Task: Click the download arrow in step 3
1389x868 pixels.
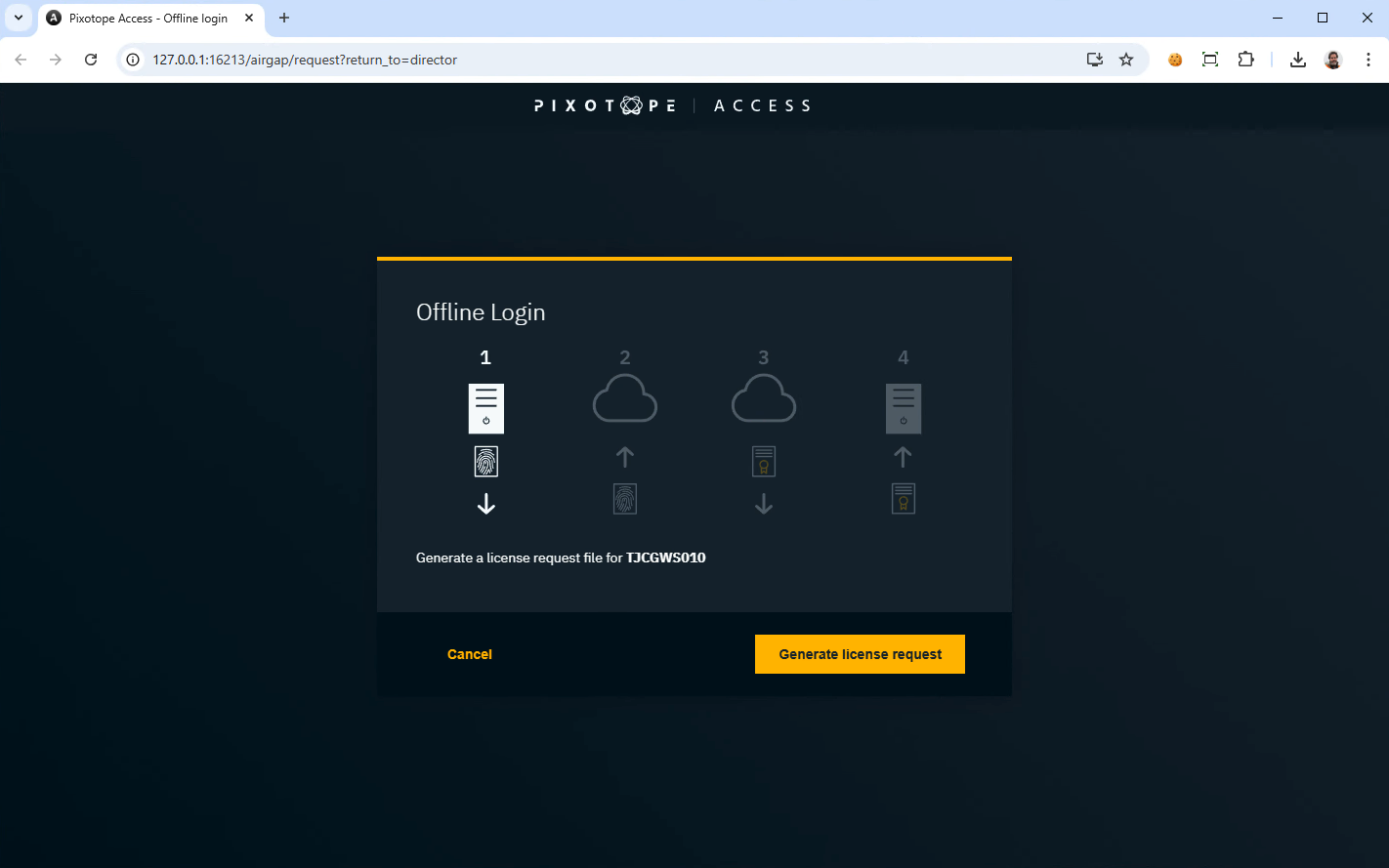Action: coord(764,504)
